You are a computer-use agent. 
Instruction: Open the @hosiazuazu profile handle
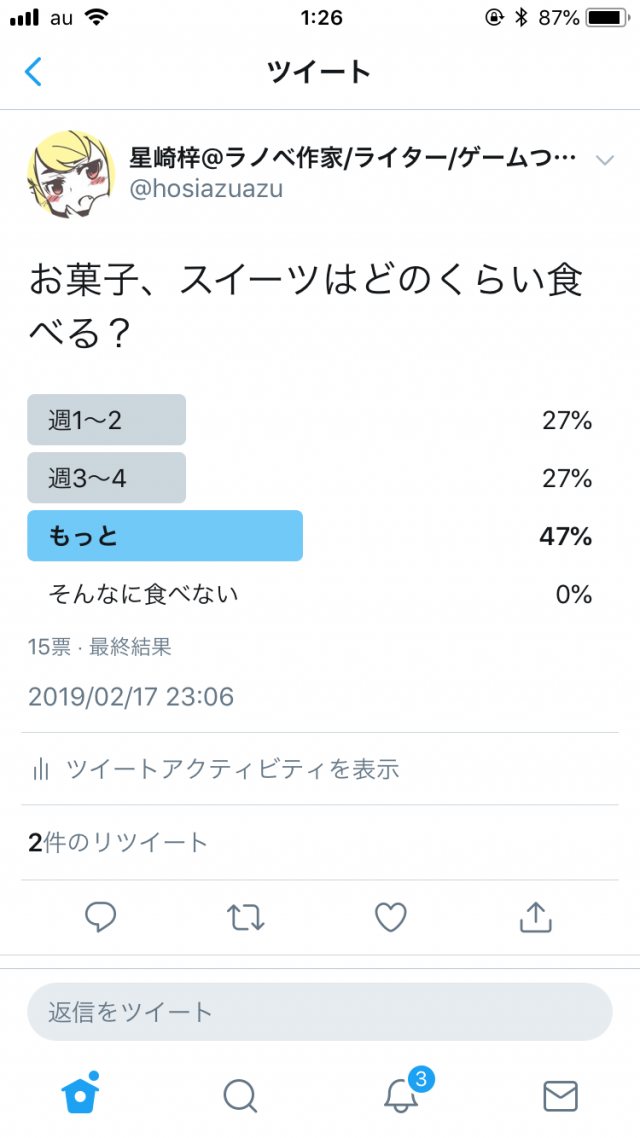[206, 188]
